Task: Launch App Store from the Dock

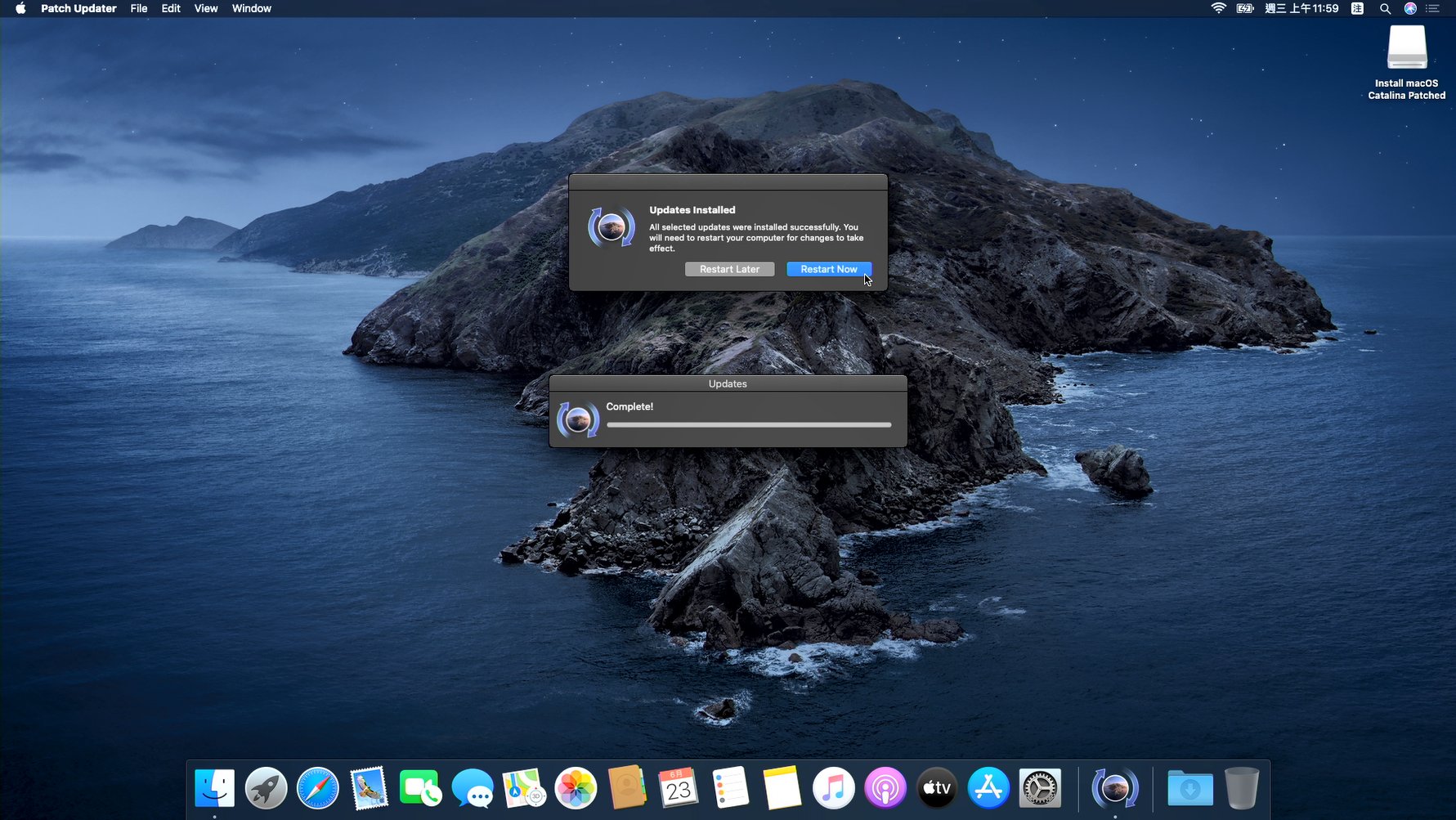Action: 988,788
